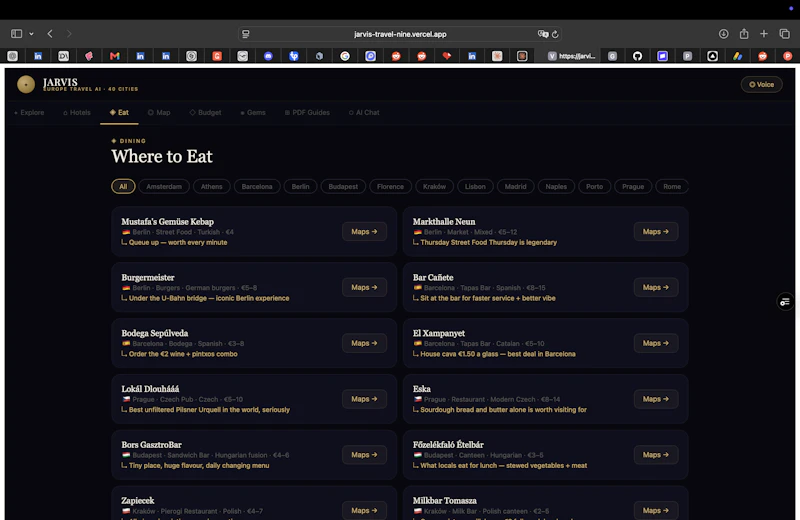Click the translate icon in address bar
This screenshot has height=520, width=800.
click(543, 34)
